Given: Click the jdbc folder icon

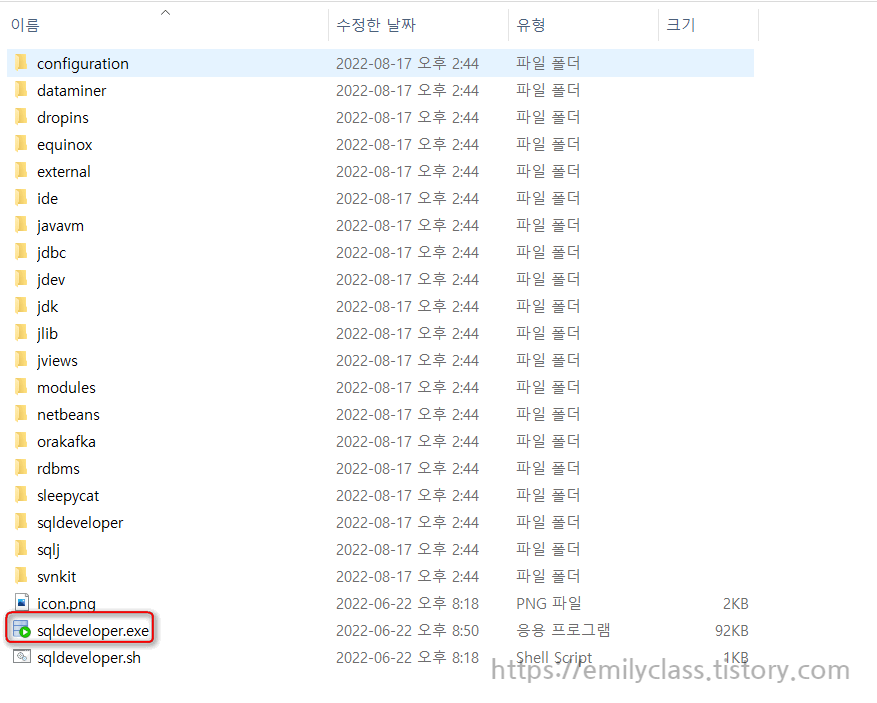Looking at the screenshot, I should (21, 252).
